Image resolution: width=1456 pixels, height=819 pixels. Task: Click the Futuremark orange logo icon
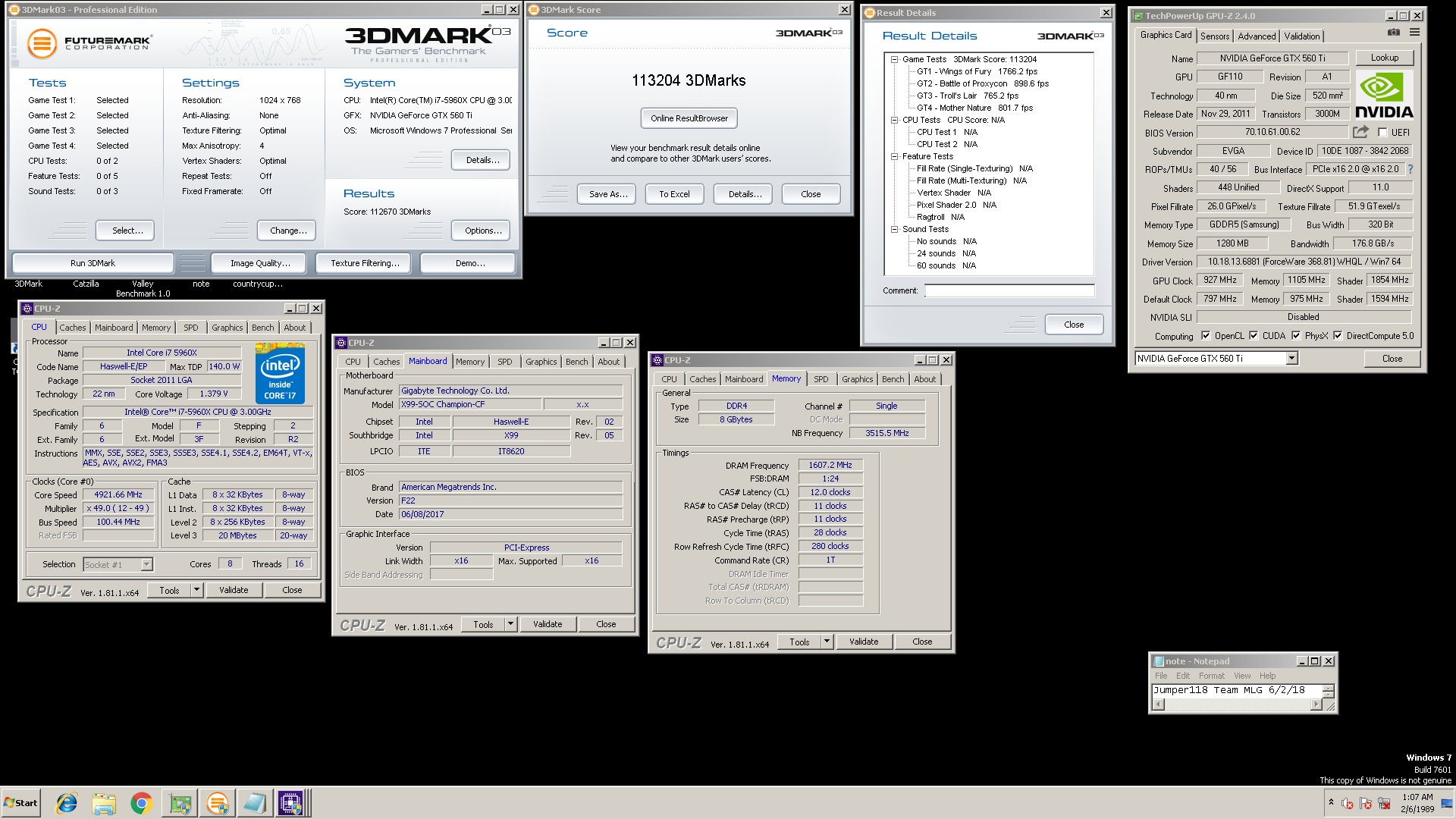click(x=42, y=43)
